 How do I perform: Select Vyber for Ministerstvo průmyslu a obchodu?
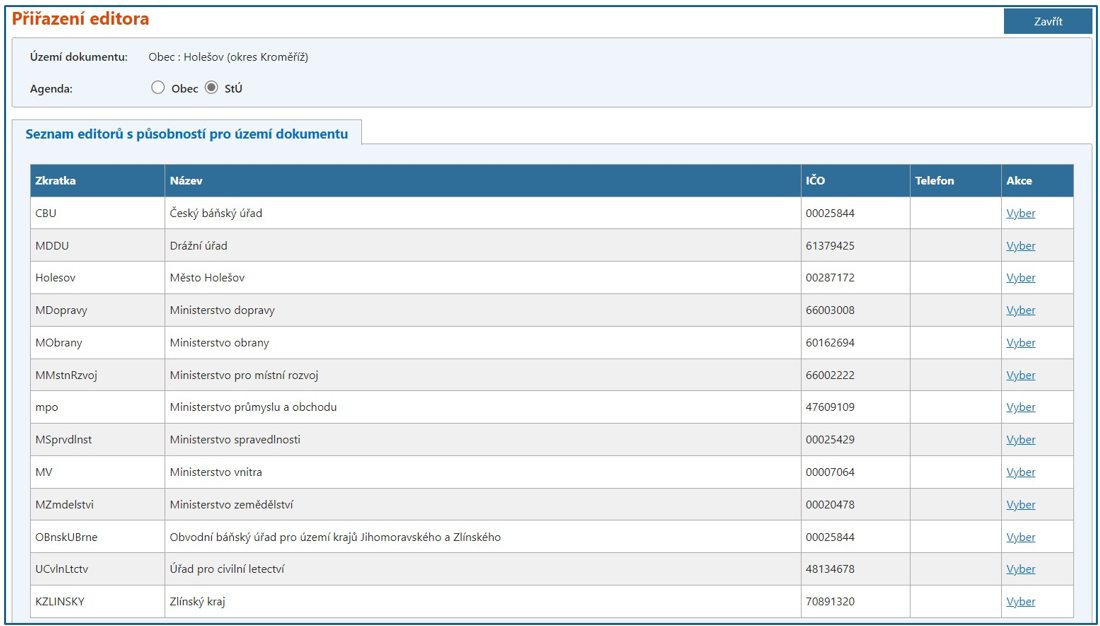[1020, 407]
